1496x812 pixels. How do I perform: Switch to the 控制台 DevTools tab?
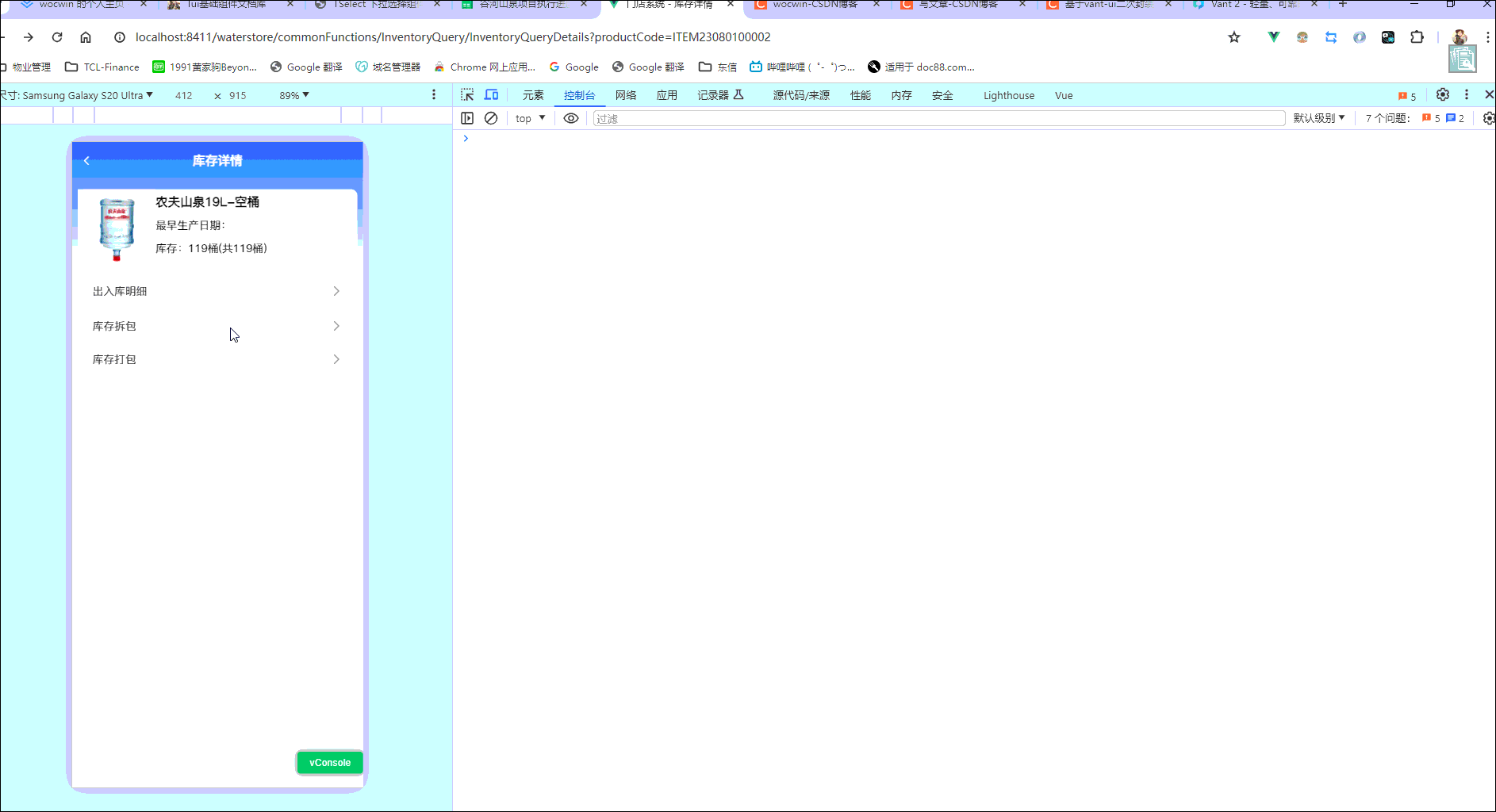[x=580, y=95]
